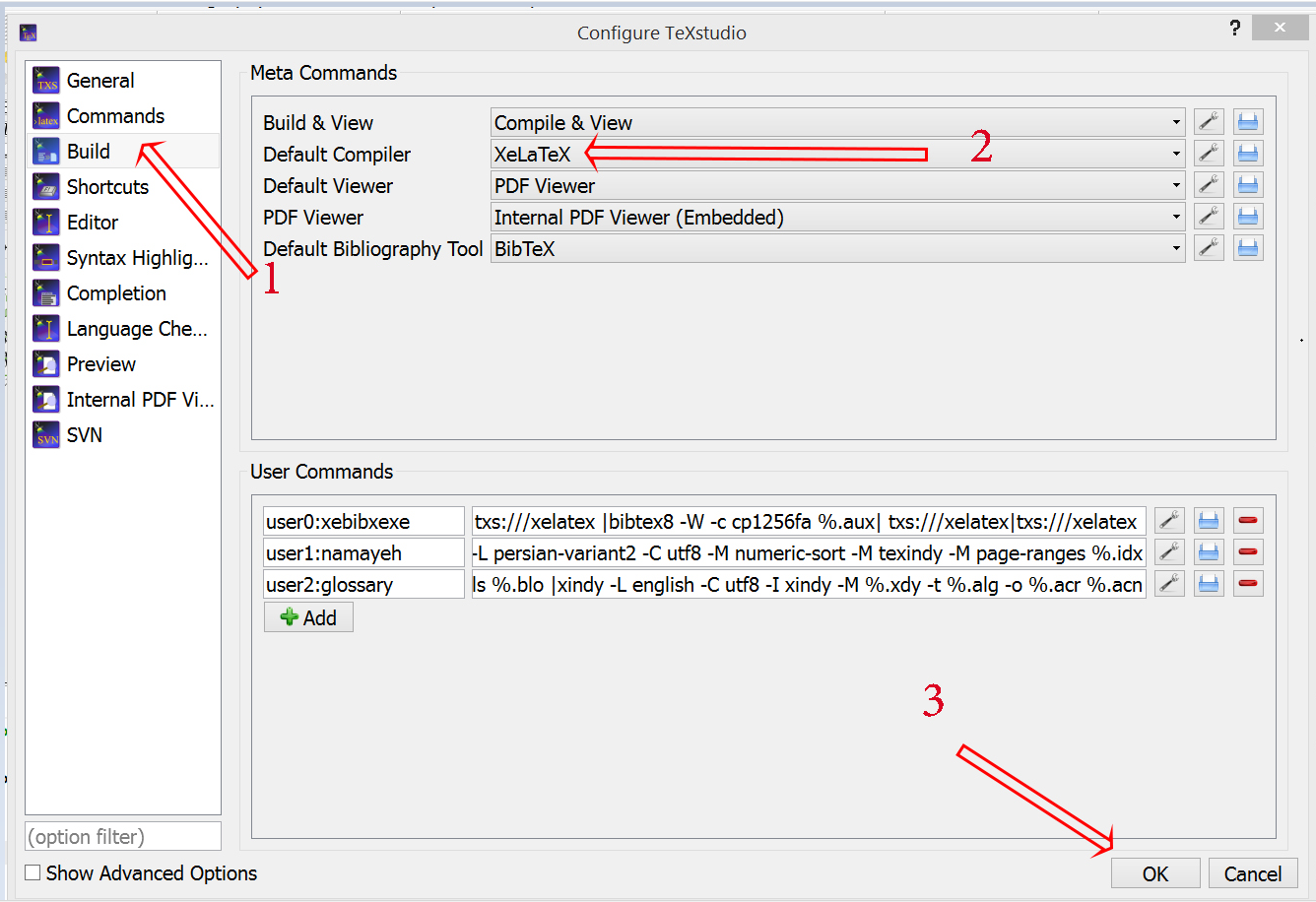
Task: Click the user2 command field with xindy
Action: pyautogui.click(x=809, y=584)
